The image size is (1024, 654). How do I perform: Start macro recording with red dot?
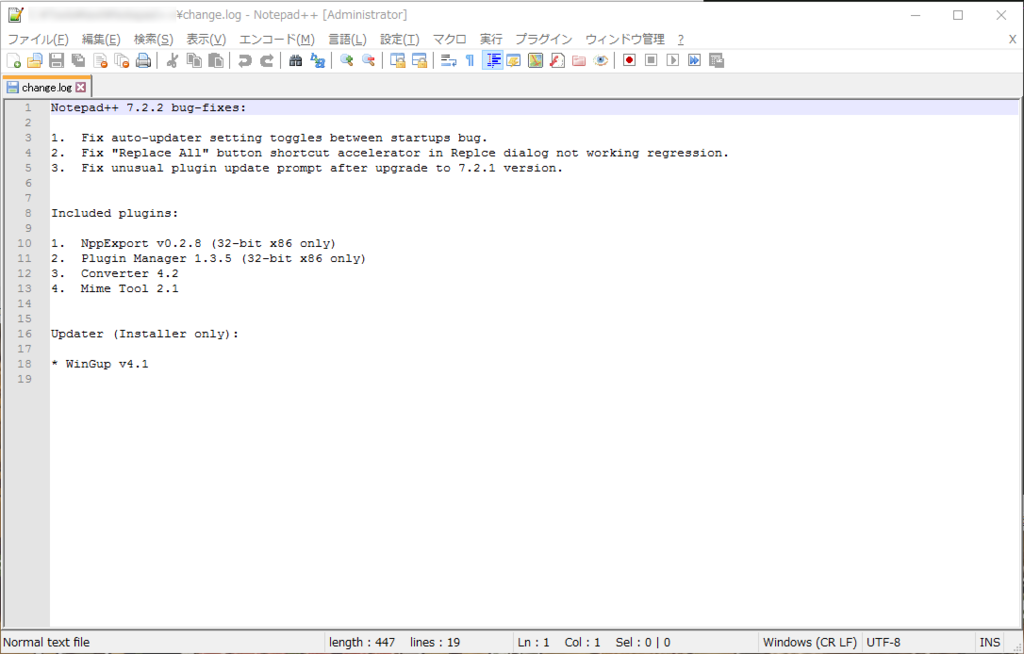click(x=630, y=61)
